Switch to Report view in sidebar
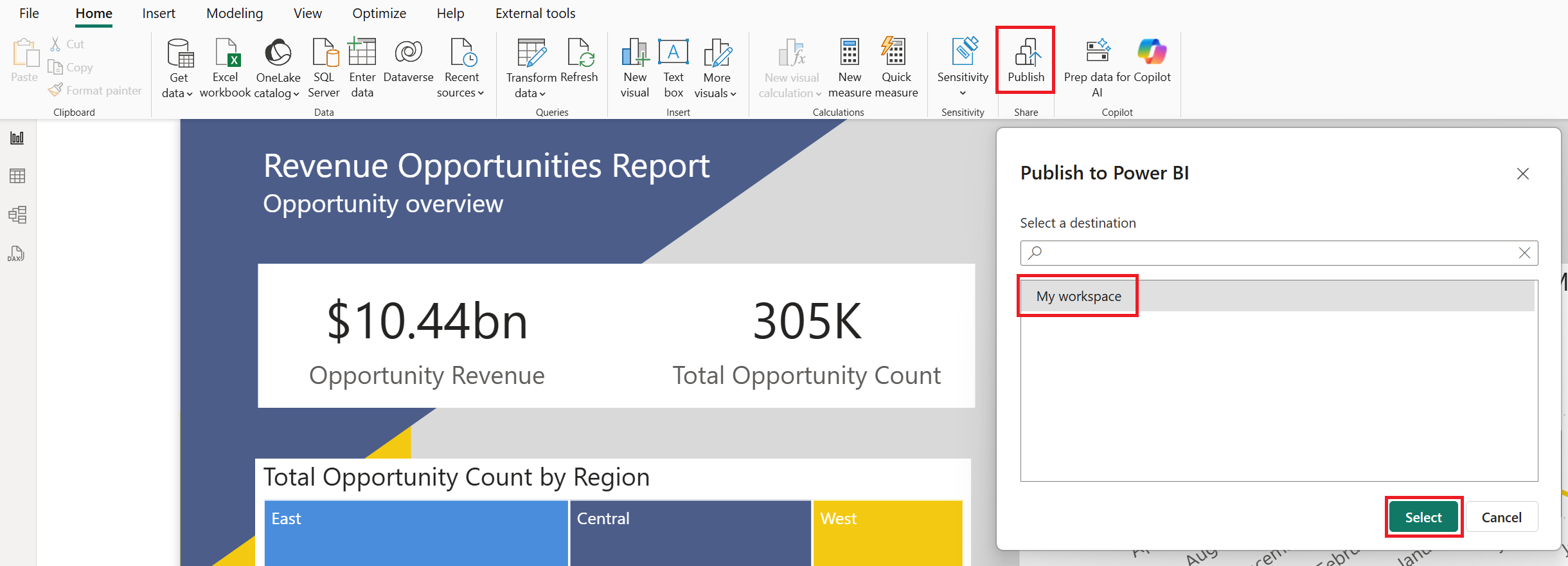 (x=17, y=138)
